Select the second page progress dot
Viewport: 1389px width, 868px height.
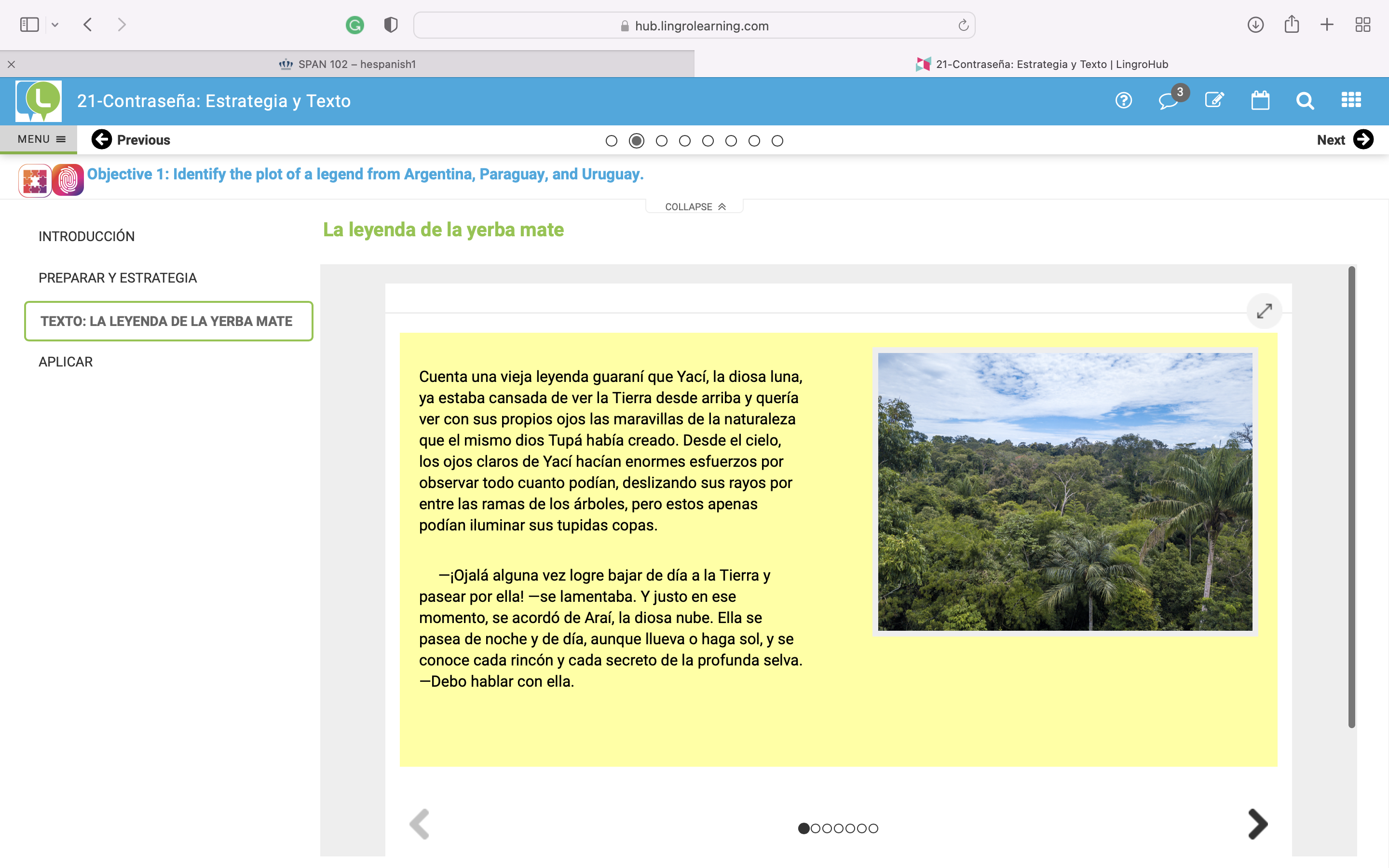pyautogui.click(x=637, y=141)
